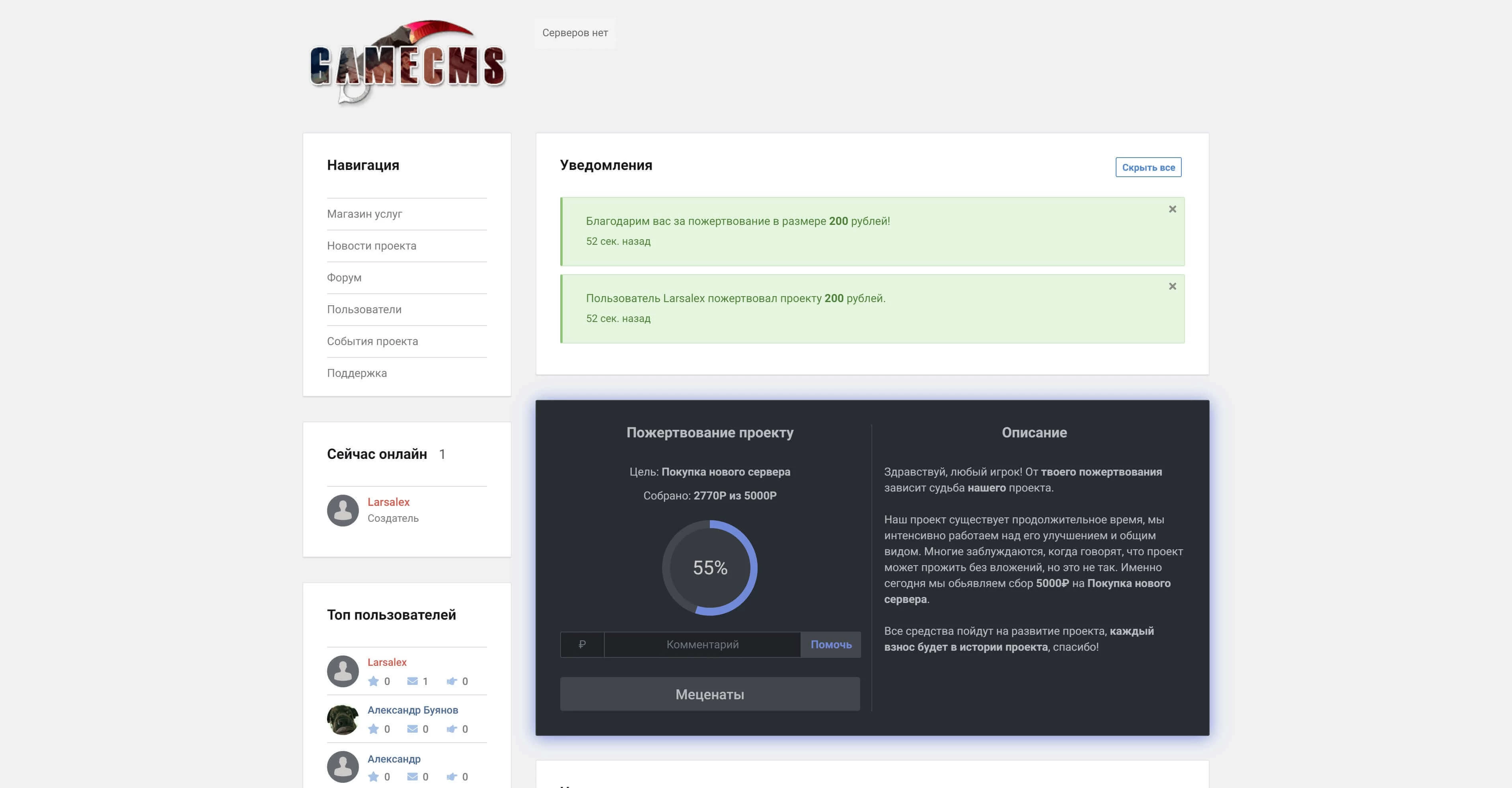The height and width of the screenshot is (788, 1512).
Task: Click Александр Буянов avatar
Action: tap(343, 719)
